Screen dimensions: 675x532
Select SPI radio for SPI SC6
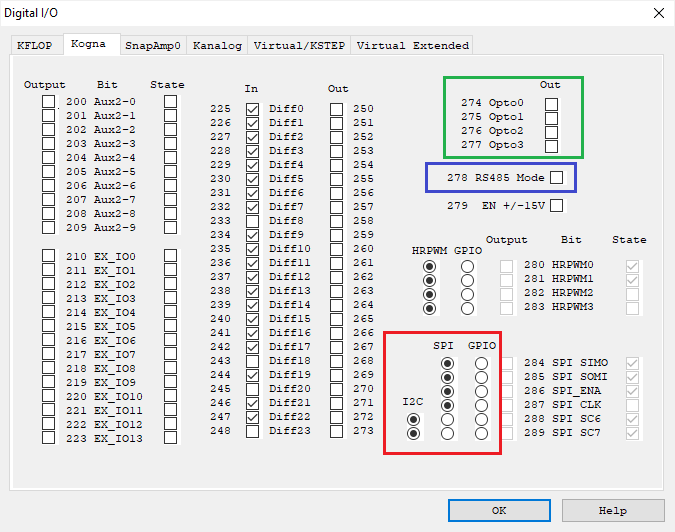pos(447,420)
